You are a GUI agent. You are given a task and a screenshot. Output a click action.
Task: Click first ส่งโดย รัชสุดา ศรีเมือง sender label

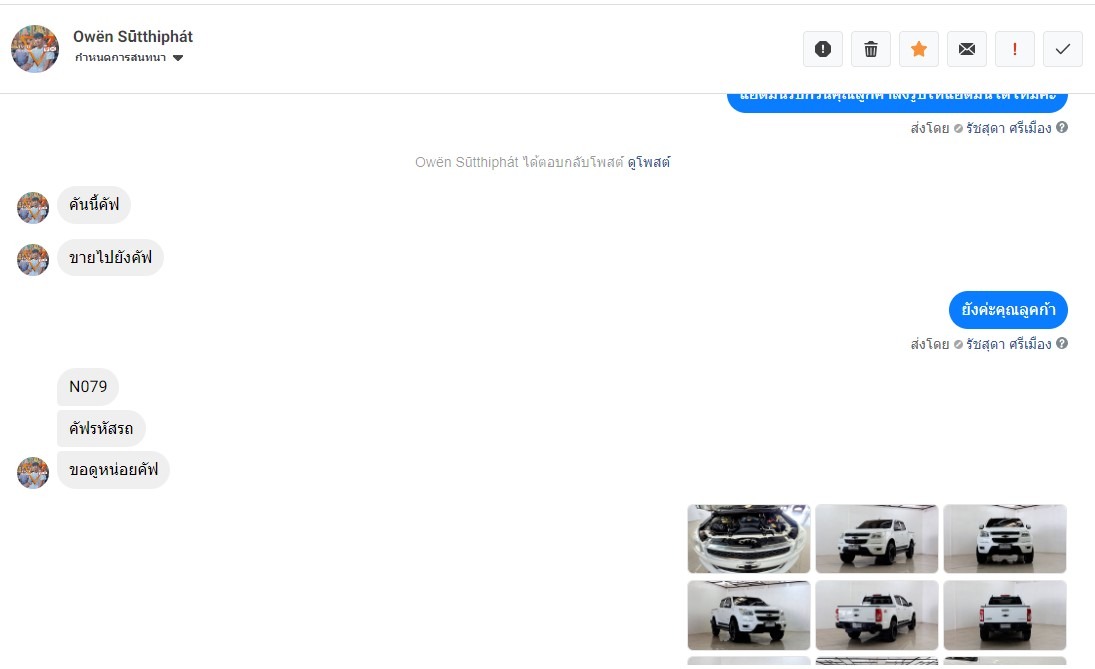click(980, 128)
